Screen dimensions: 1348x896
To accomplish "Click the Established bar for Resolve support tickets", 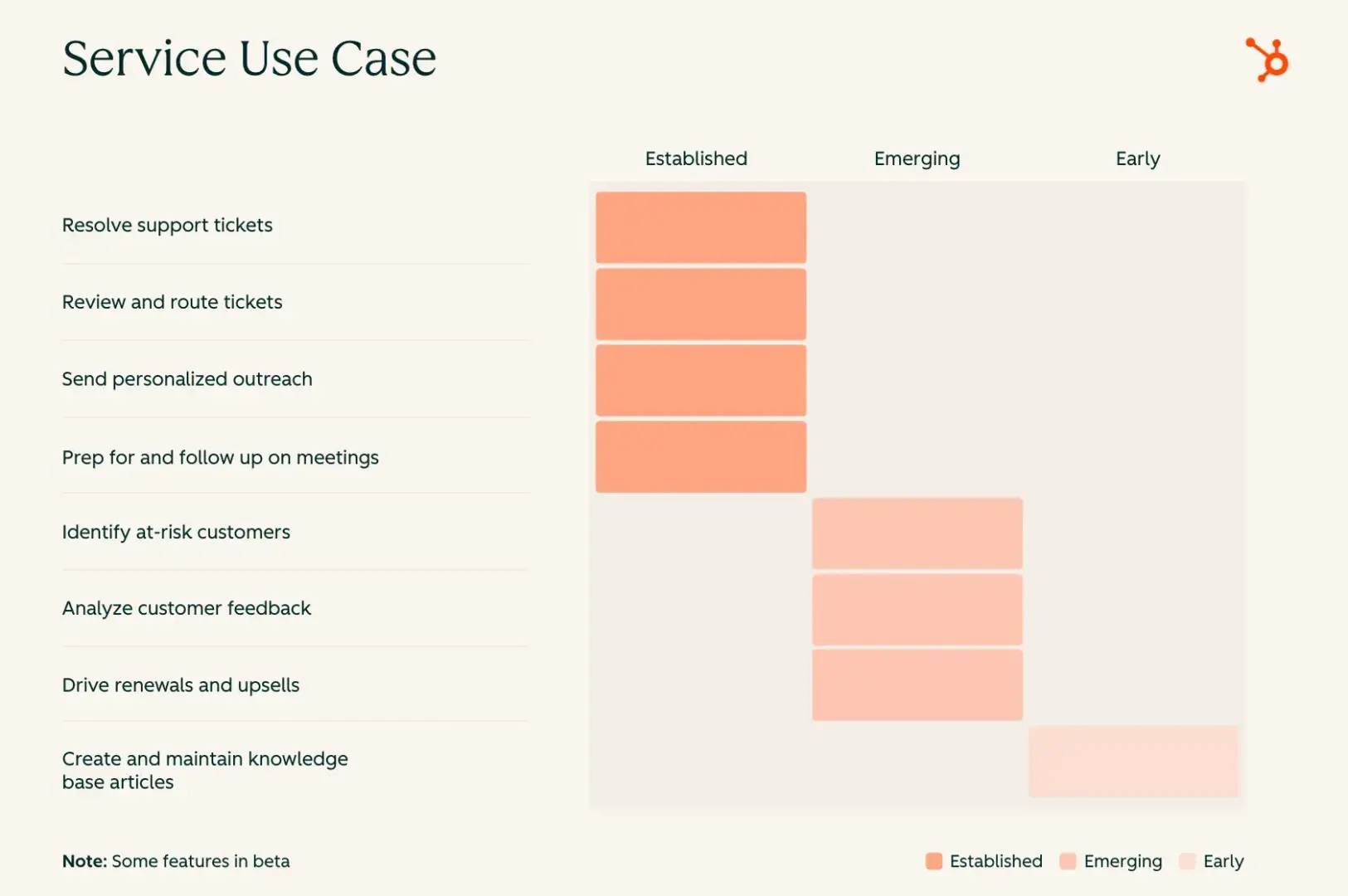I will click(x=701, y=227).
